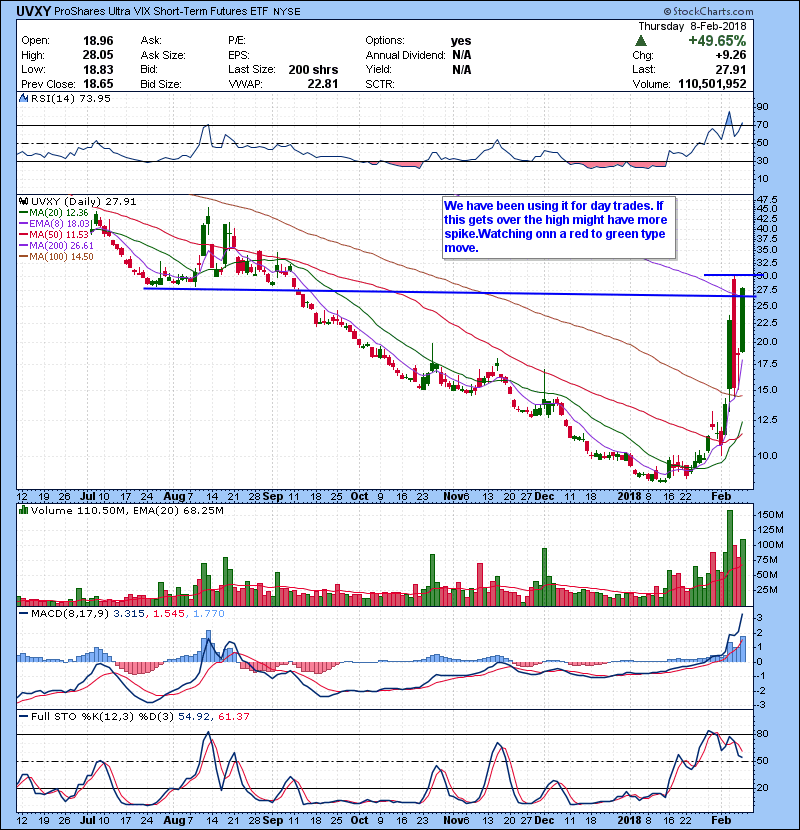Image resolution: width=800 pixels, height=830 pixels.
Task: Select the UVXY ticker symbol title
Action: click(x=33, y=11)
